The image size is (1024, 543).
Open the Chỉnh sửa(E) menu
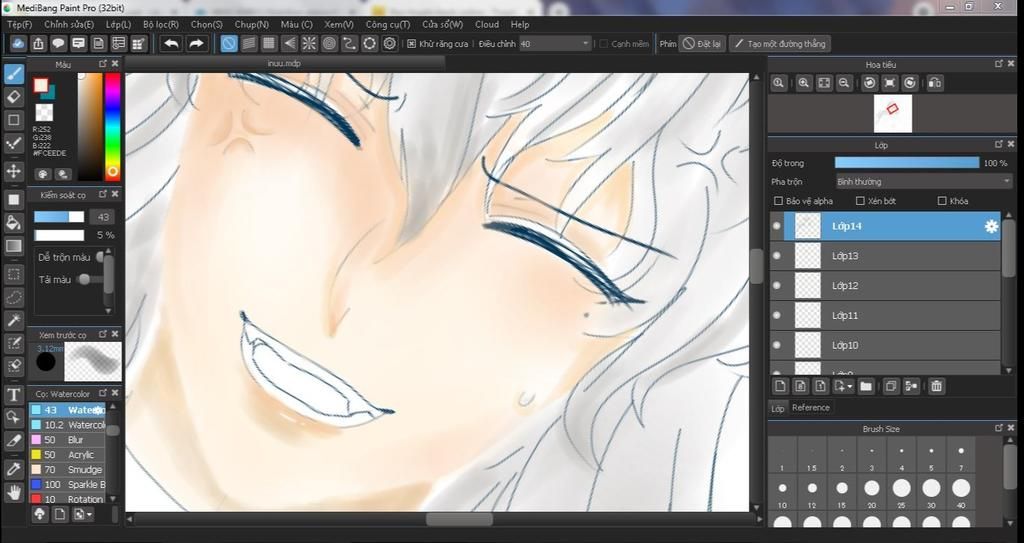click(69, 24)
